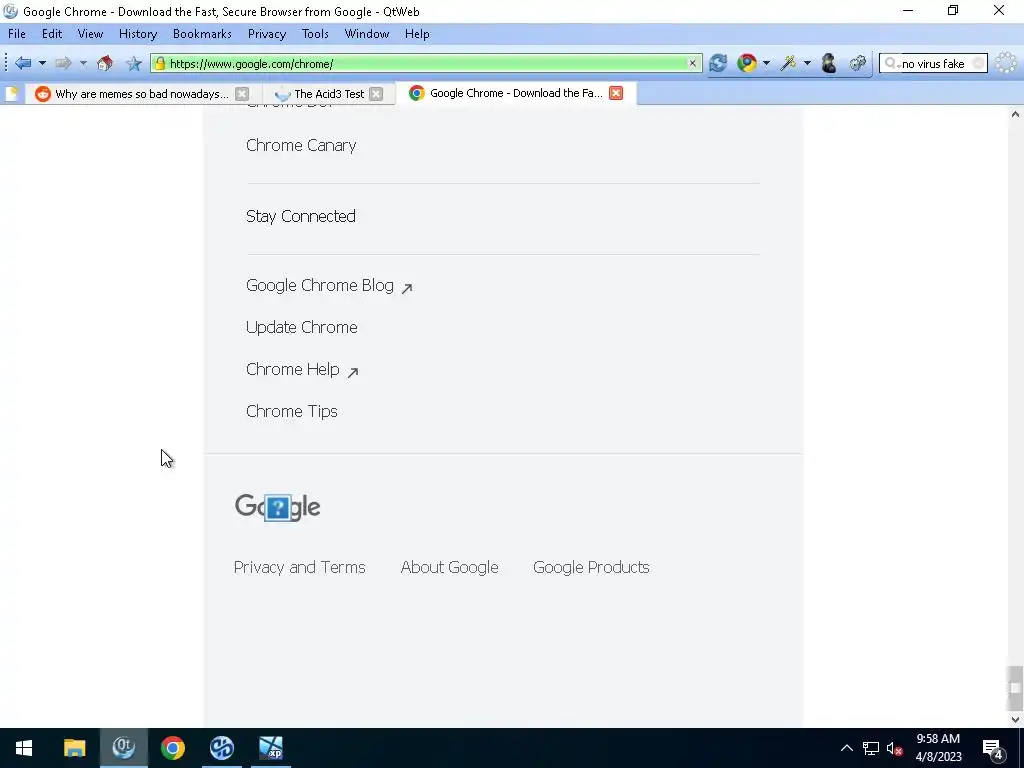Open the Chrome Tips link
The width and height of the screenshot is (1024, 768).
[292, 411]
